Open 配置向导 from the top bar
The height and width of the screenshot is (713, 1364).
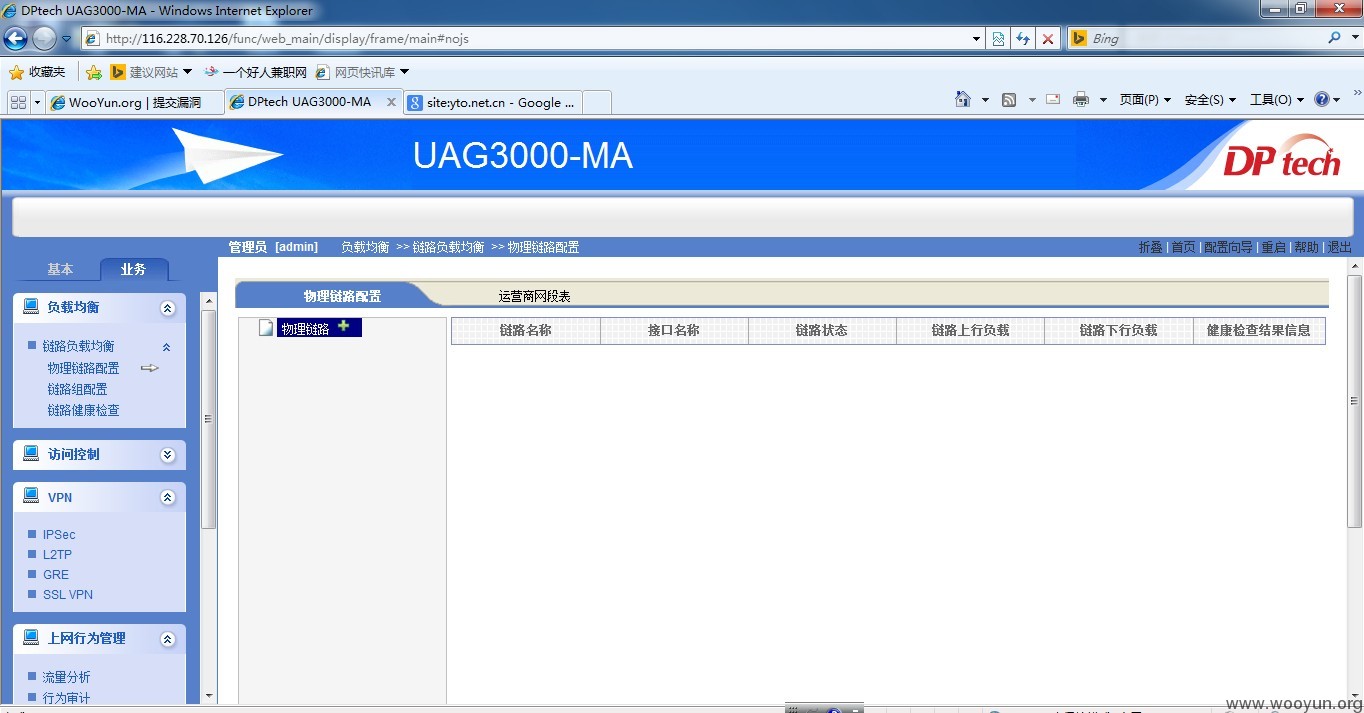point(1228,247)
